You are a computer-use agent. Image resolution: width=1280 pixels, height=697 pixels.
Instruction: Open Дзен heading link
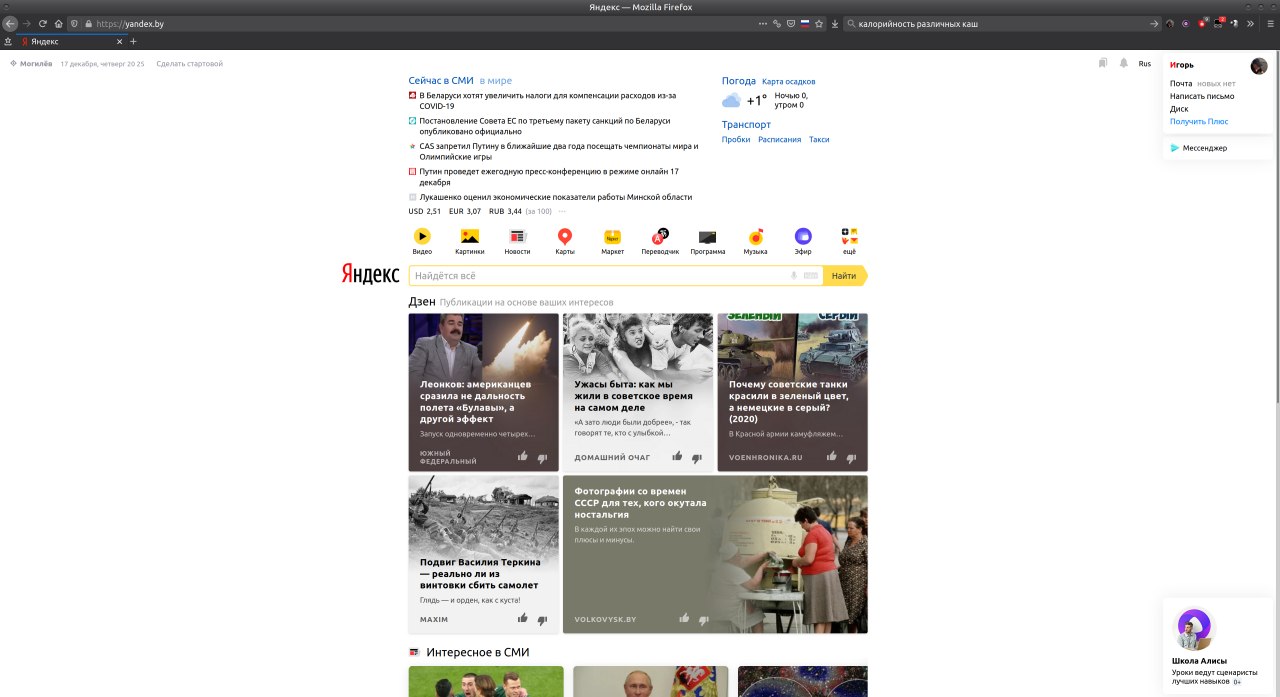(x=422, y=301)
